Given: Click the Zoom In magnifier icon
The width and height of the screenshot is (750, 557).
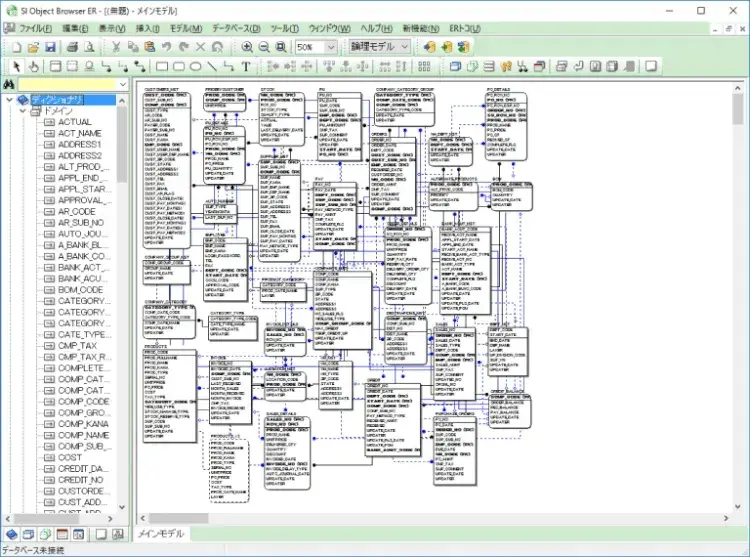Looking at the screenshot, I should point(246,46).
